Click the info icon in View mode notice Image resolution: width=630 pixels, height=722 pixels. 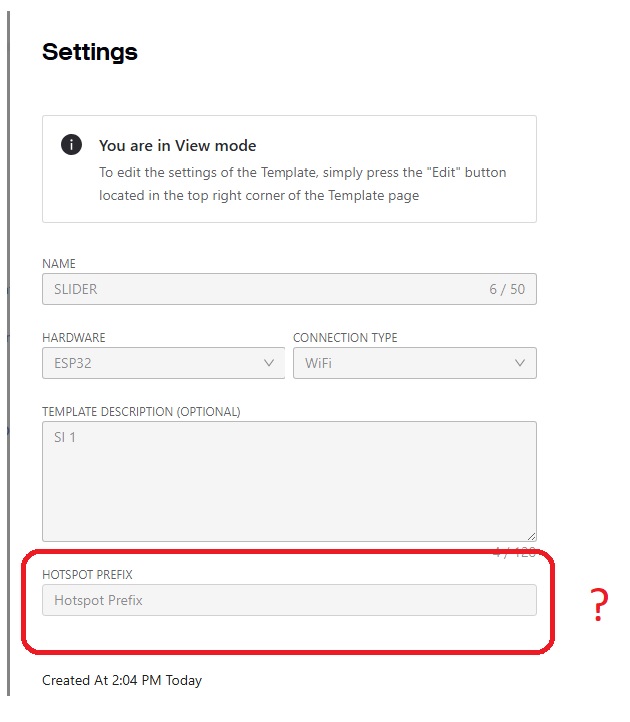[x=71, y=145]
